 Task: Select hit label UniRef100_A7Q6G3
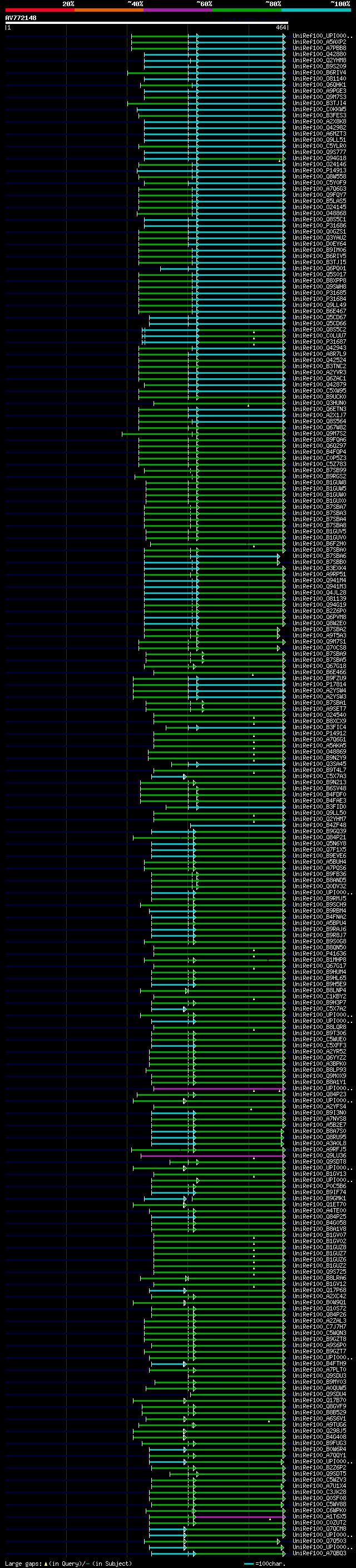point(319,189)
